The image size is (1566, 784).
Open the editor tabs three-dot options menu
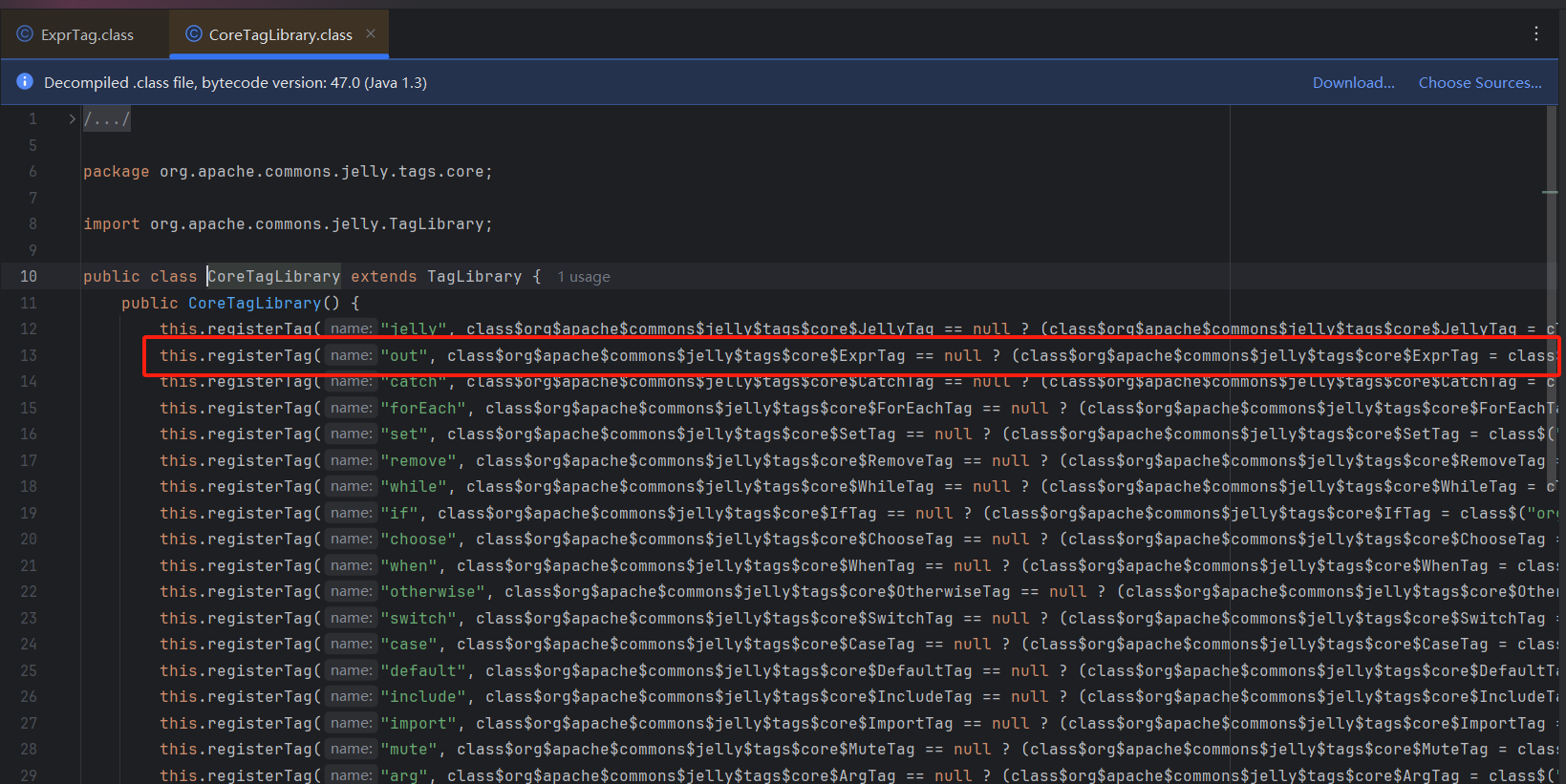(x=1536, y=33)
